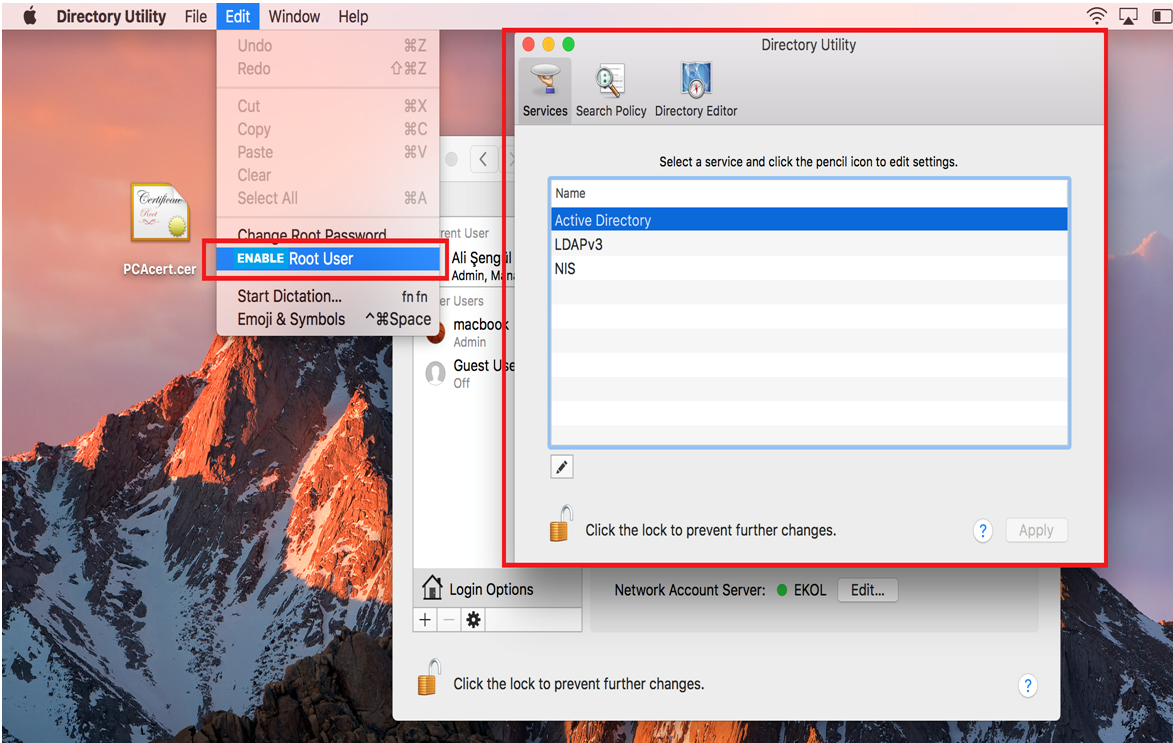Open the gear action menu
1173x743 pixels.
474,620
